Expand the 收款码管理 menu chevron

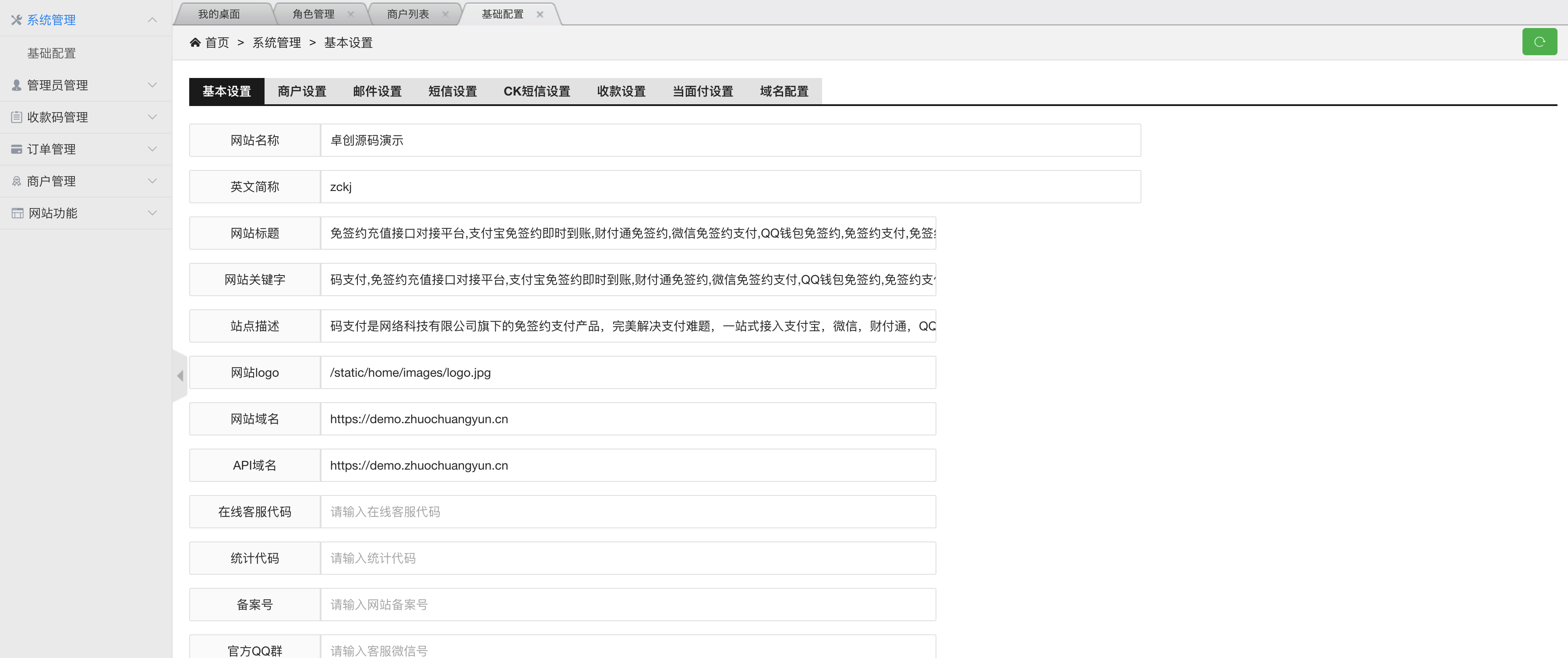(x=152, y=117)
